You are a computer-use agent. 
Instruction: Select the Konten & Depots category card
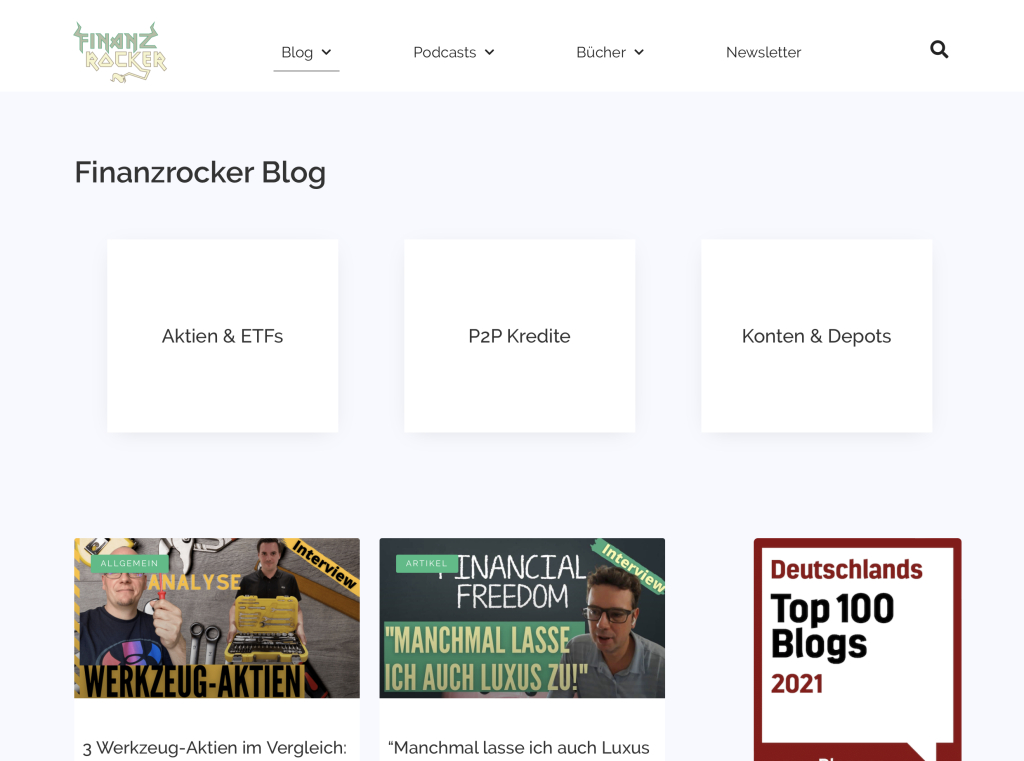pyautogui.click(x=816, y=336)
